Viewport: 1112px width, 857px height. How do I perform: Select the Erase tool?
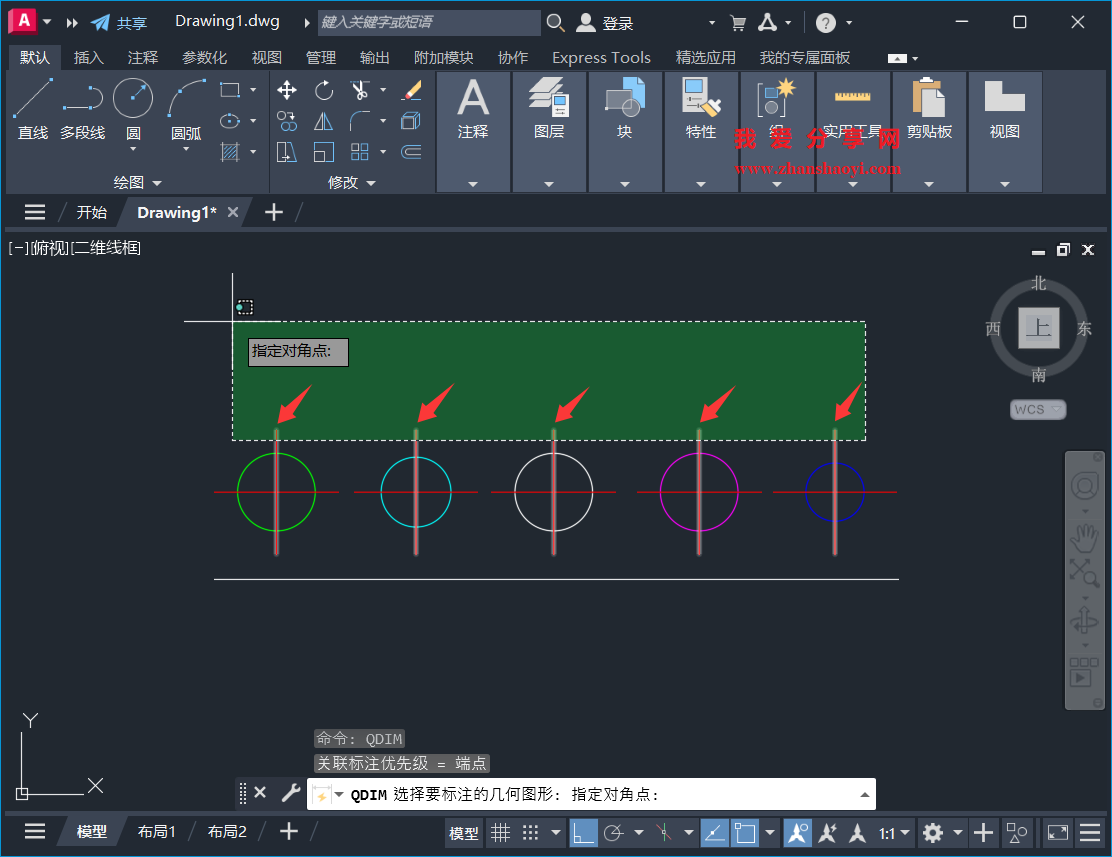coord(411,90)
